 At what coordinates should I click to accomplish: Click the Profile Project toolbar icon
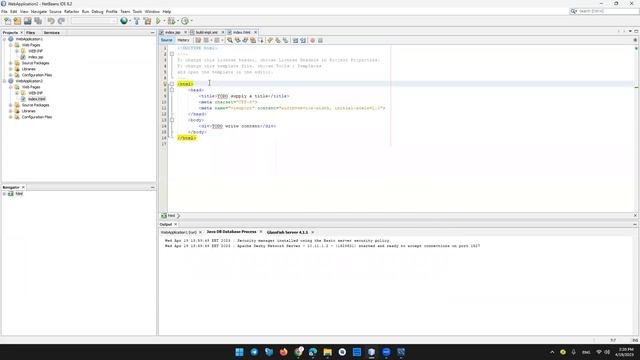[x=185, y=21]
